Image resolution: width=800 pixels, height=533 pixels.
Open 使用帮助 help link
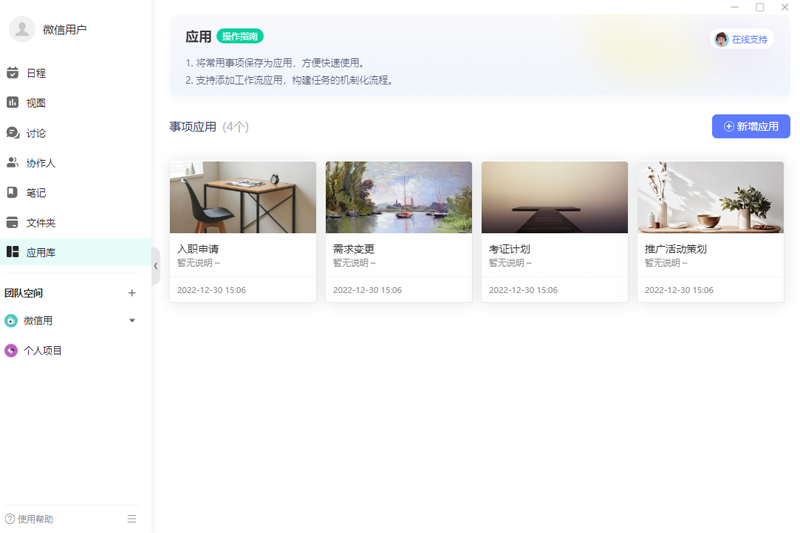[x=29, y=519]
